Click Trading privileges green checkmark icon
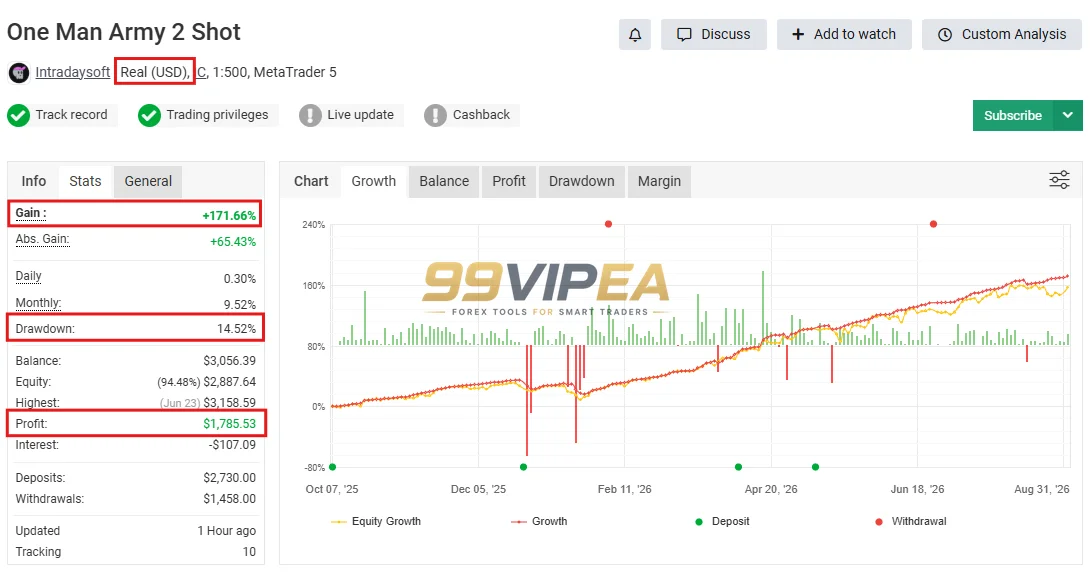Screen dimensions: 1090x573 (149, 115)
